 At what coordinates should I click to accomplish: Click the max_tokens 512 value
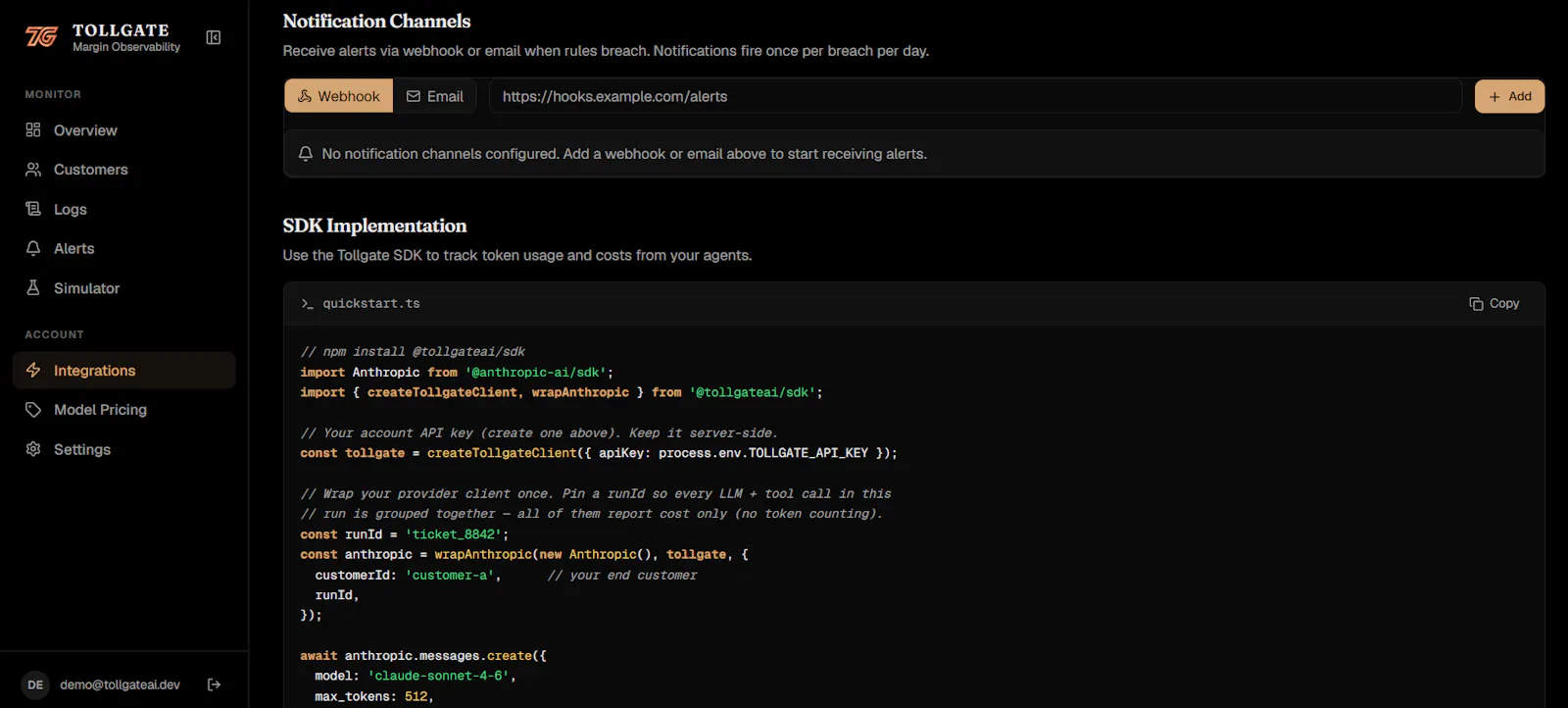click(416, 696)
